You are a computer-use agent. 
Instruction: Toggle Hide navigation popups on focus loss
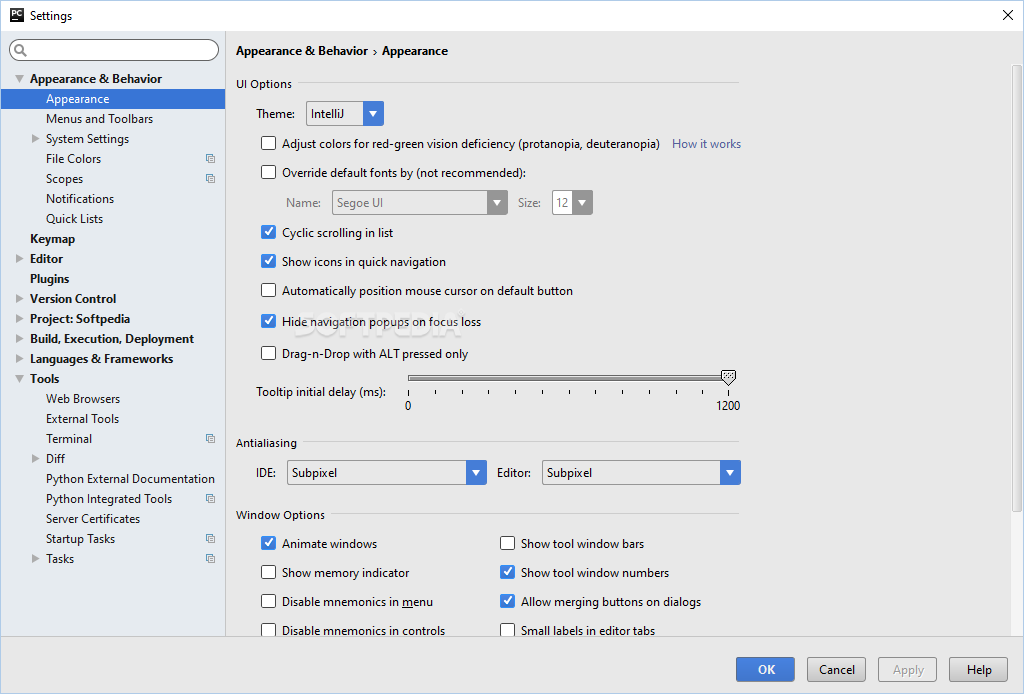[268, 321]
